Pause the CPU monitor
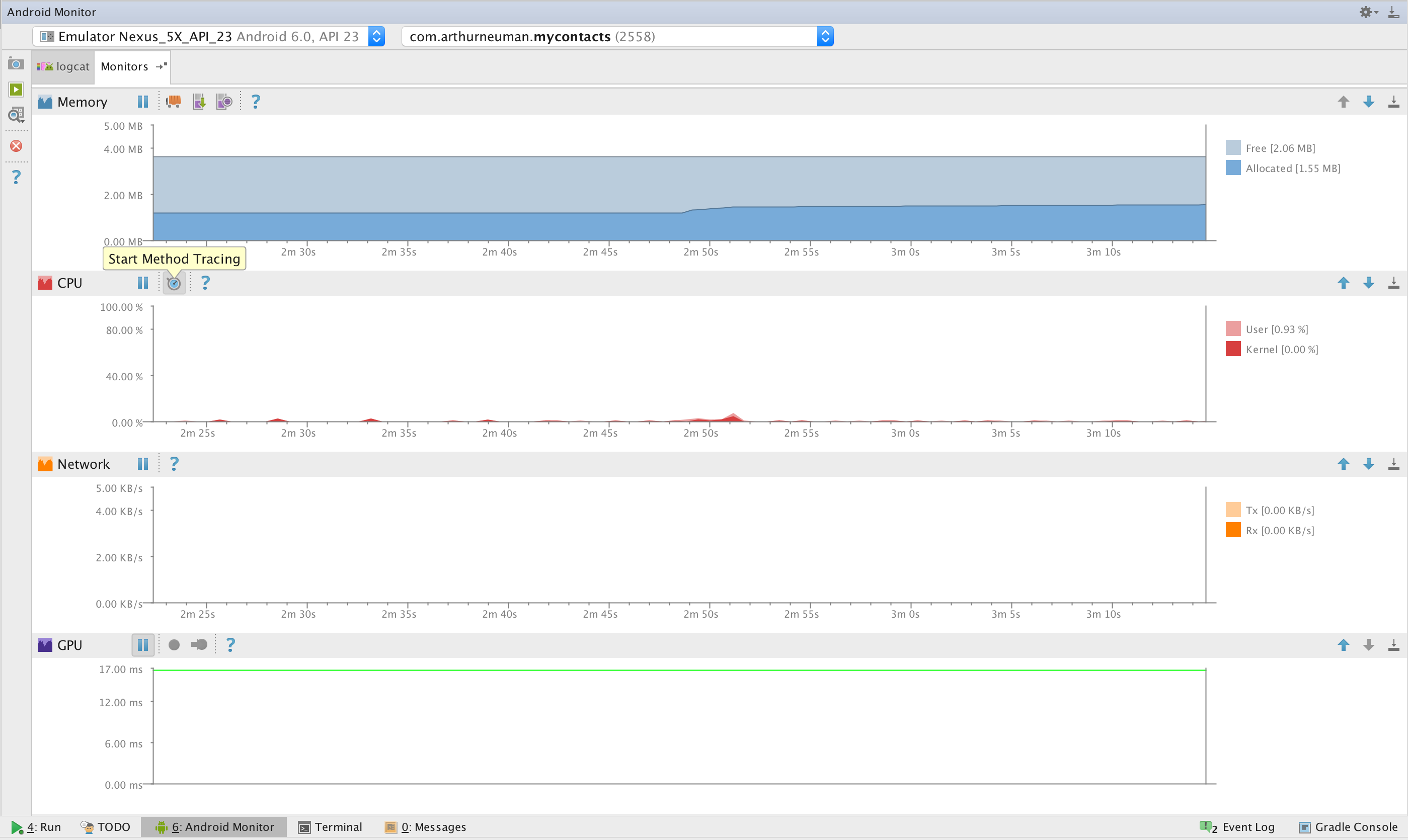 click(x=143, y=283)
